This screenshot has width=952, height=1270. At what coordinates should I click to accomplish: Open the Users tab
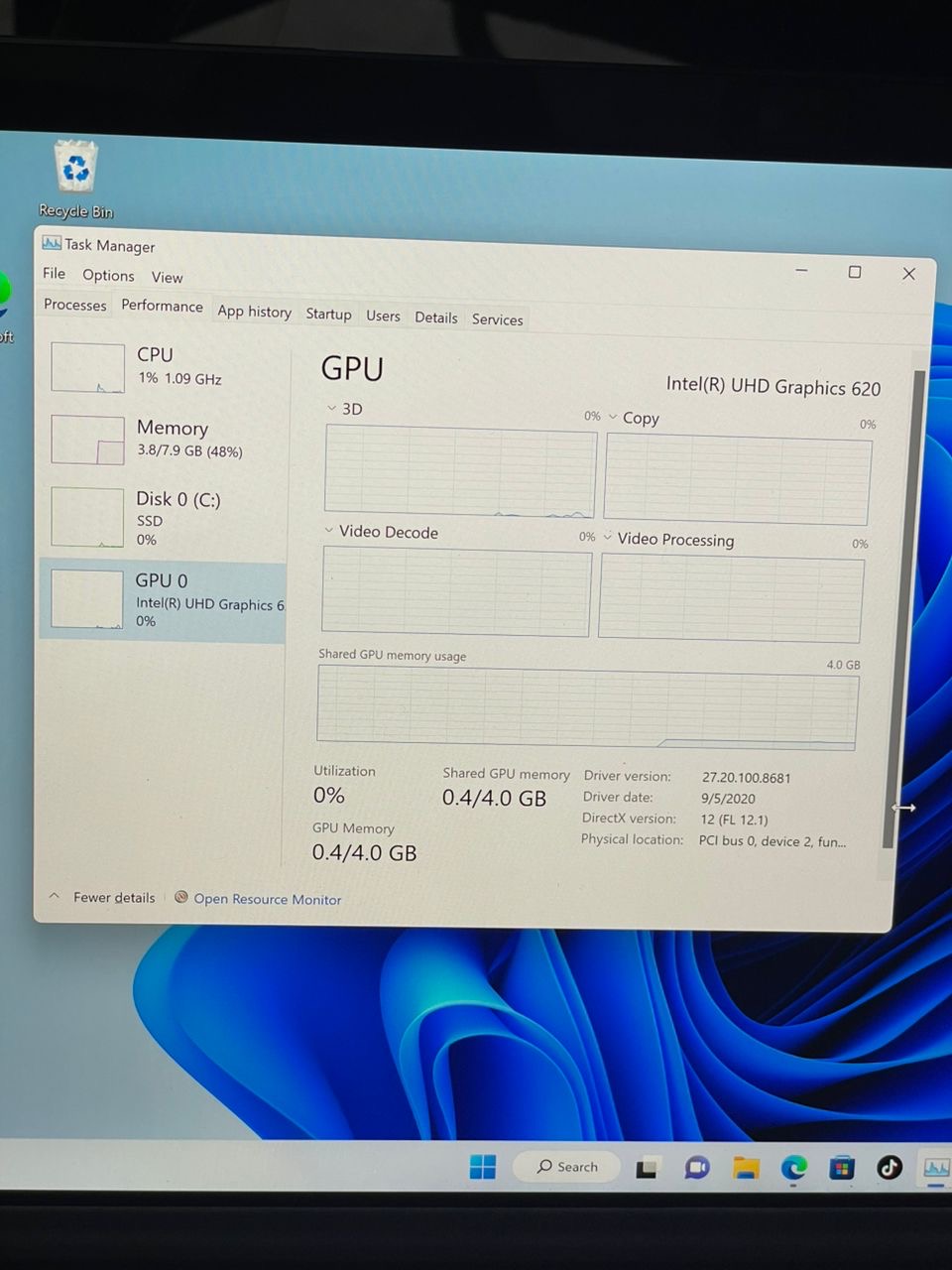(383, 316)
